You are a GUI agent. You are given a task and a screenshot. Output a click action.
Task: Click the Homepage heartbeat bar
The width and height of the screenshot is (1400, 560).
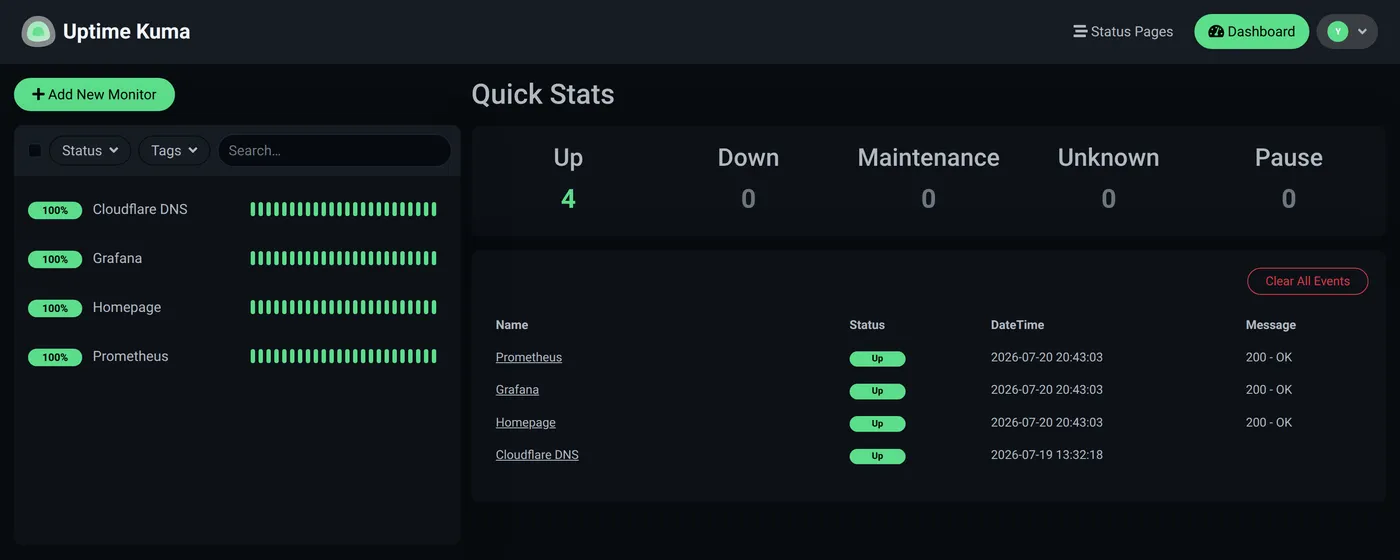tap(343, 307)
